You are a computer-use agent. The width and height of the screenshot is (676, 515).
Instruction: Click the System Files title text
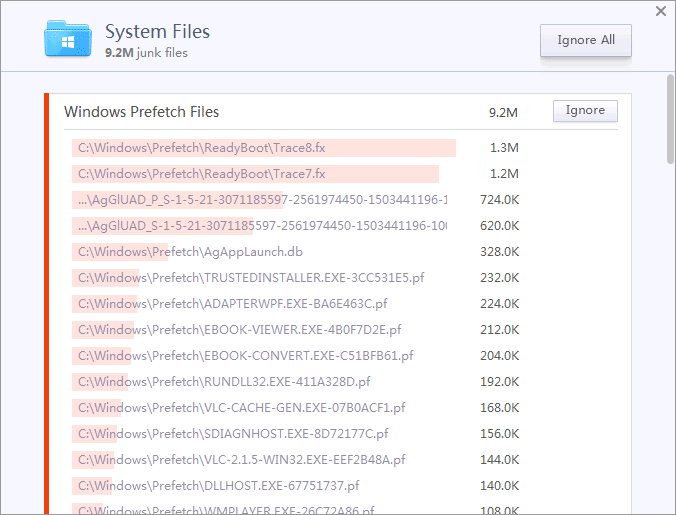tap(157, 32)
